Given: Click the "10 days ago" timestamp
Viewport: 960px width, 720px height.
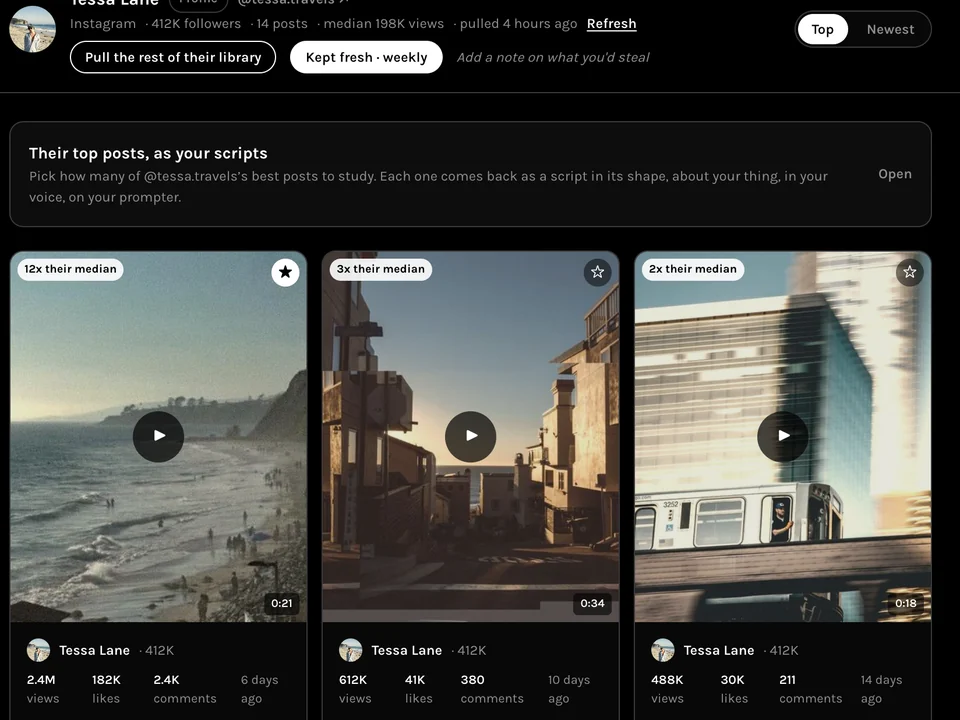Looking at the screenshot, I should pos(569,689).
